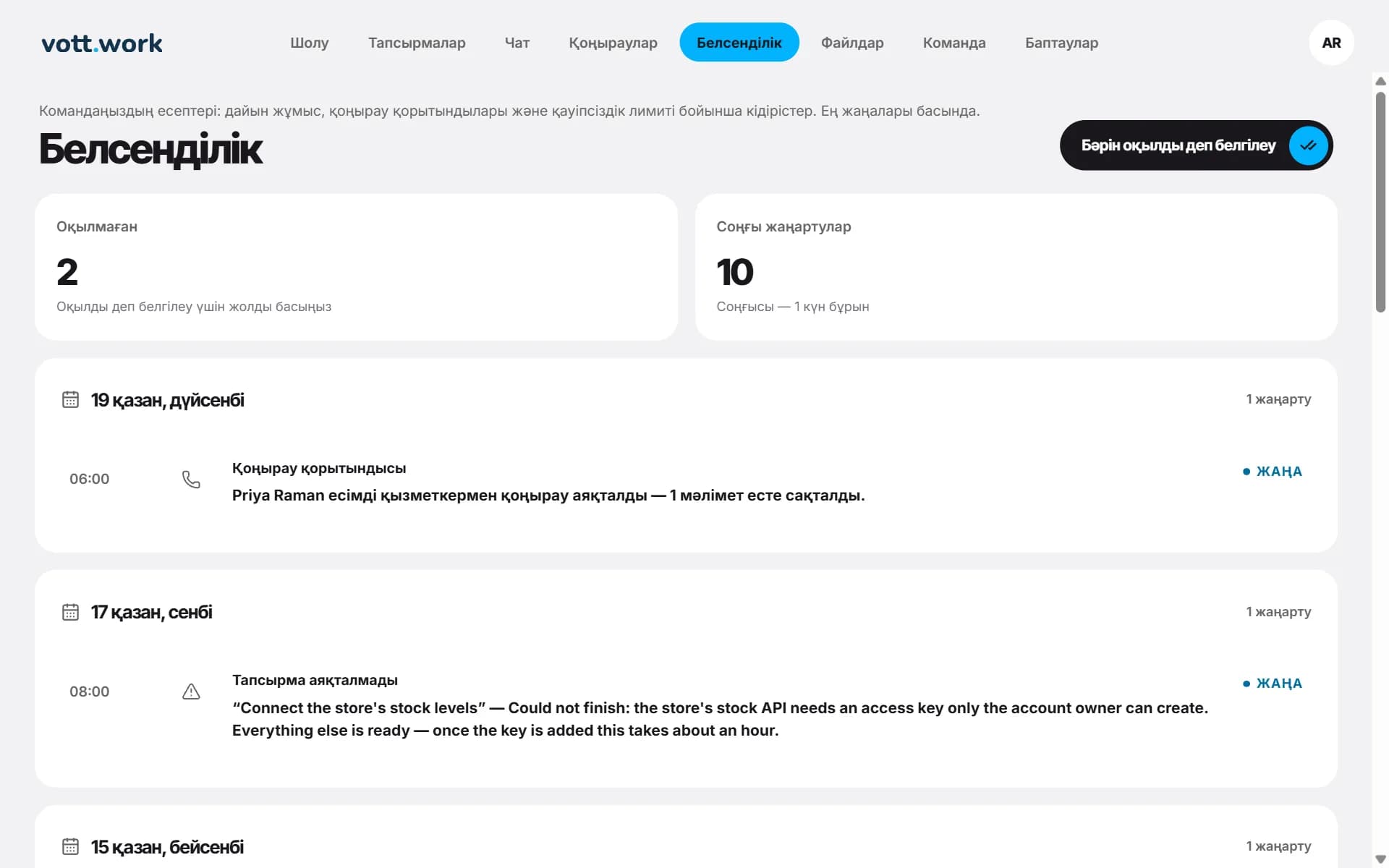This screenshot has height=868, width=1389.
Task: Click 1 жаңарту label for 17 қазан
Action: [1278, 612]
